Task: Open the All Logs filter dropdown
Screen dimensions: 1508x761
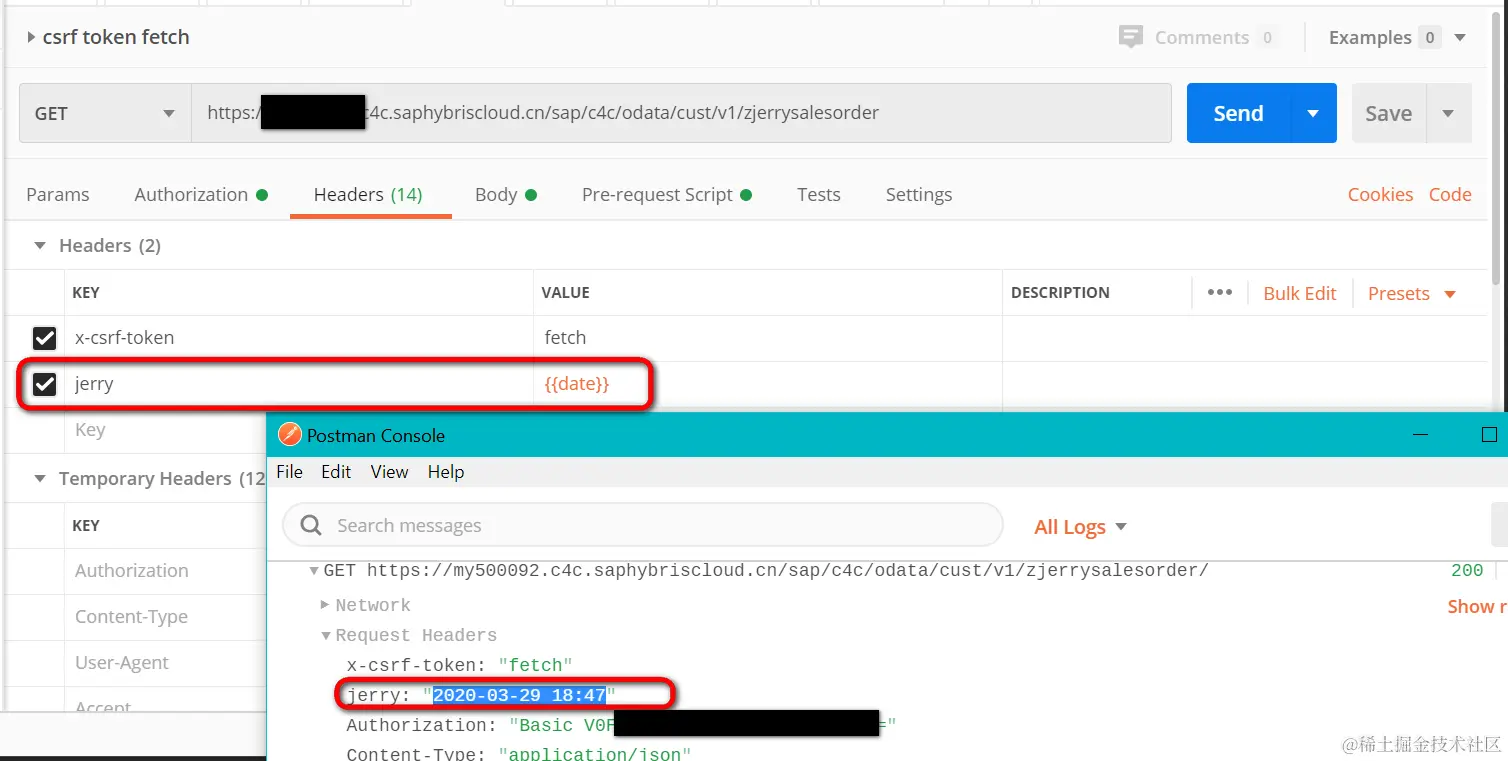Action: click(x=1081, y=527)
